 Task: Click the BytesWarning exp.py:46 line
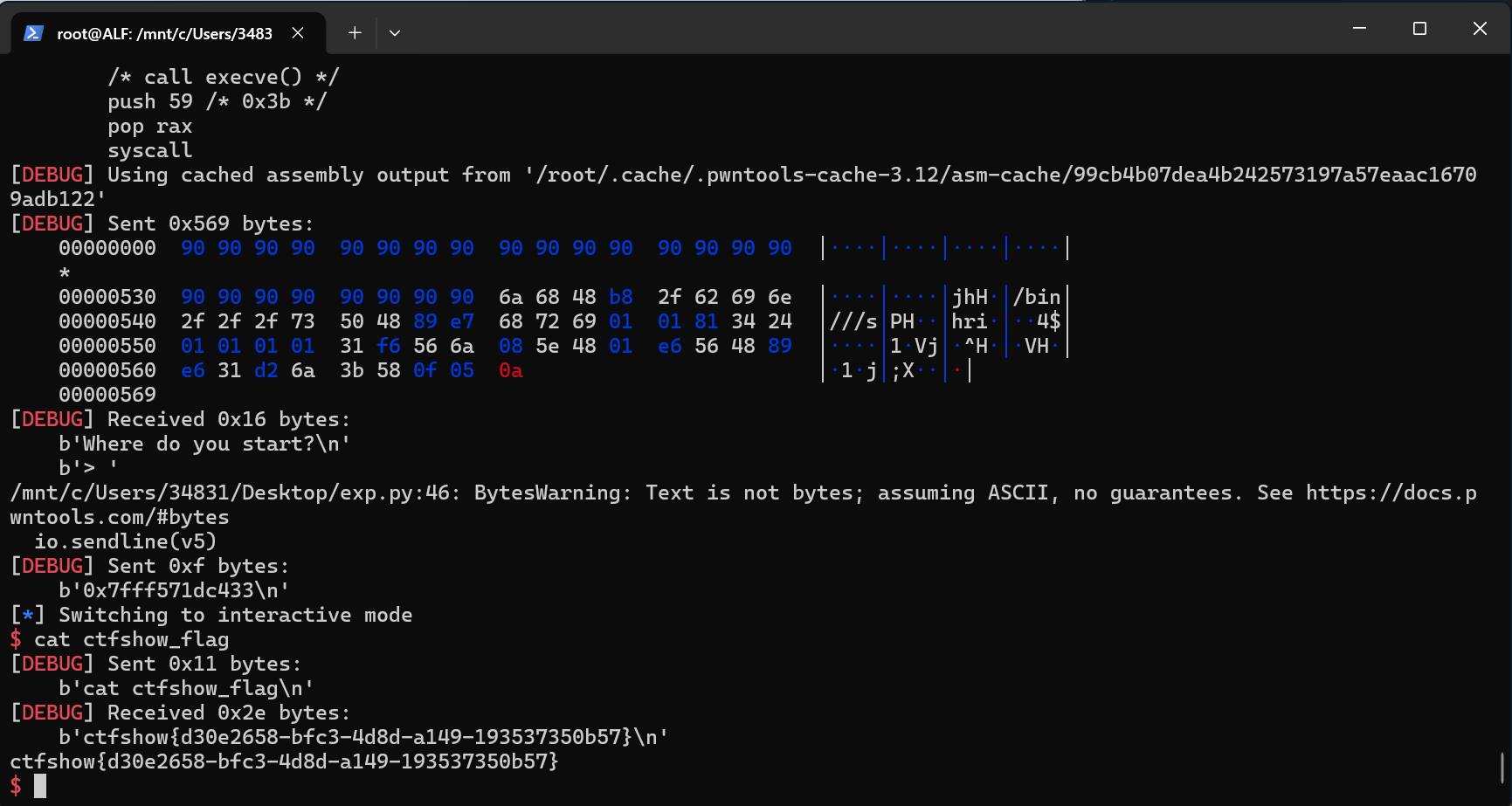[743, 493]
